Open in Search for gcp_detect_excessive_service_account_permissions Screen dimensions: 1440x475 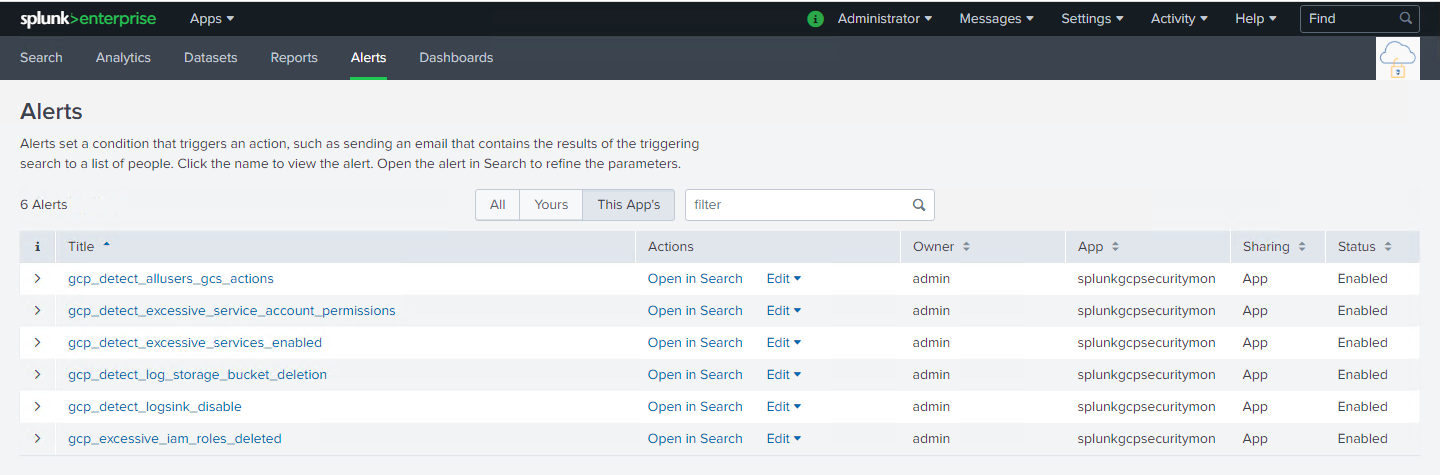[x=695, y=311]
